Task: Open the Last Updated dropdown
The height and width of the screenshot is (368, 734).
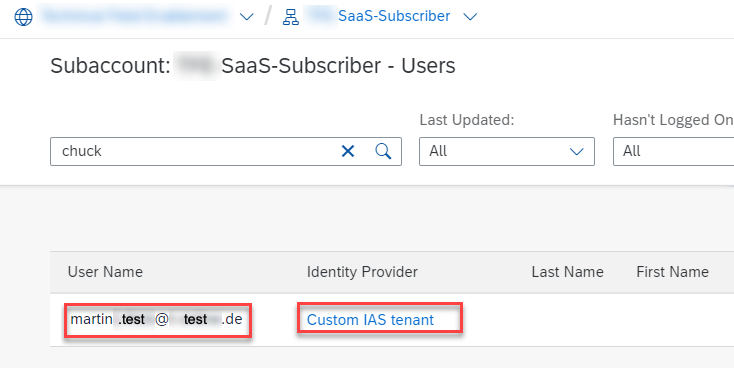Action: coord(507,151)
